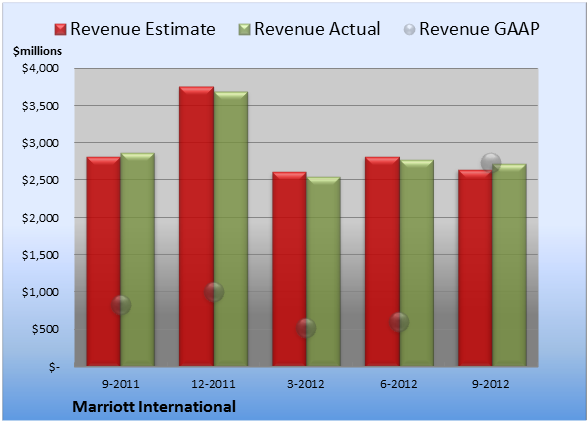Click the 9-2012 quarter label
The image size is (588, 422).
coord(491,384)
